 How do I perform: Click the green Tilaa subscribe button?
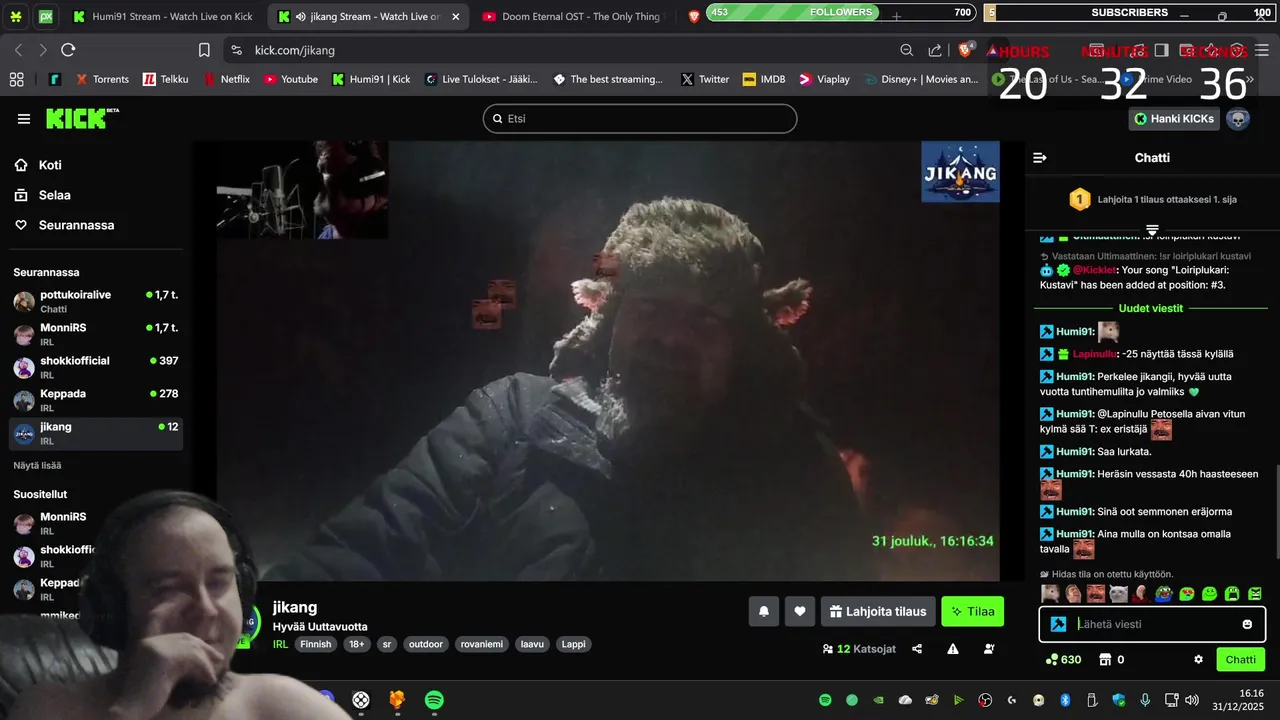(972, 611)
